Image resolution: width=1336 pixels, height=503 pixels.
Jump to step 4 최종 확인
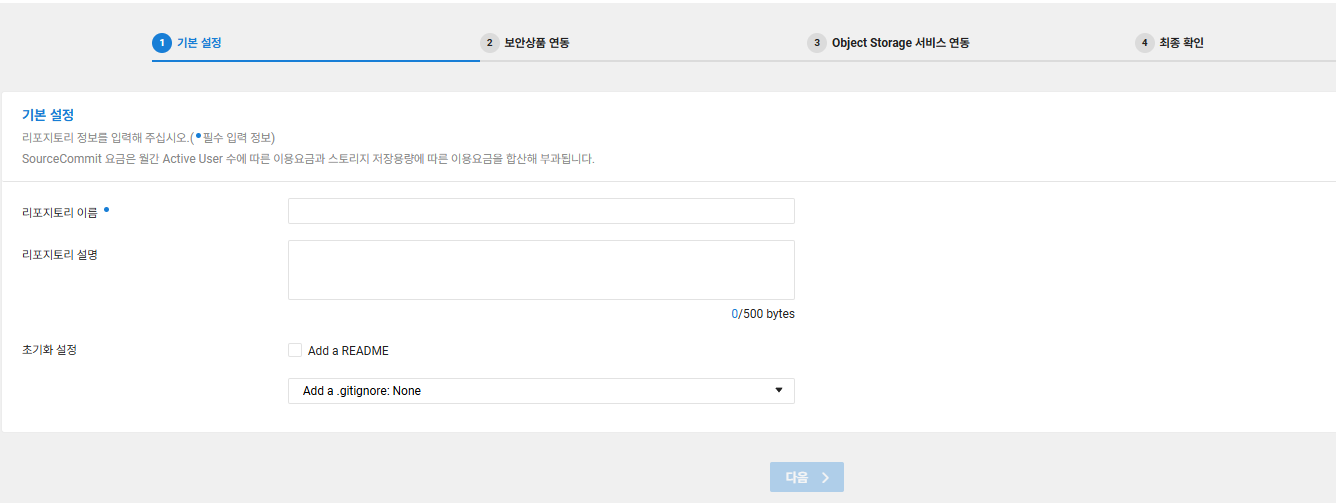pyautogui.click(x=1170, y=43)
